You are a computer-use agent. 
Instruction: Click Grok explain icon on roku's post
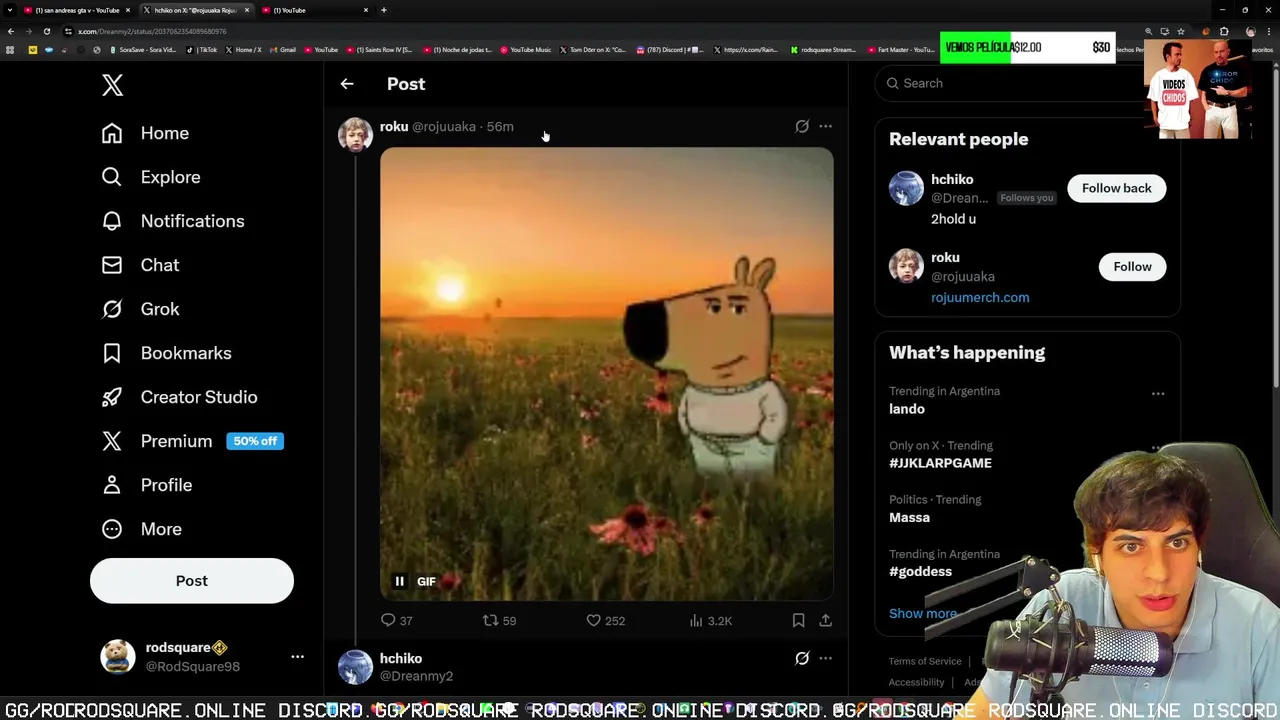(x=802, y=126)
